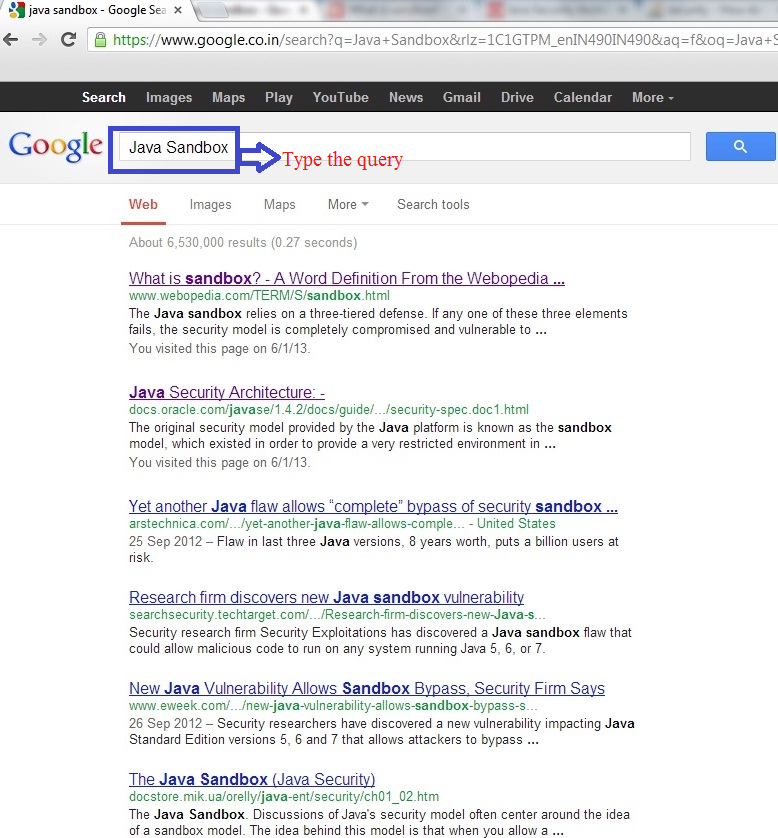Click the www.eweek.com green URL
The height and width of the screenshot is (838, 778).
(333, 705)
